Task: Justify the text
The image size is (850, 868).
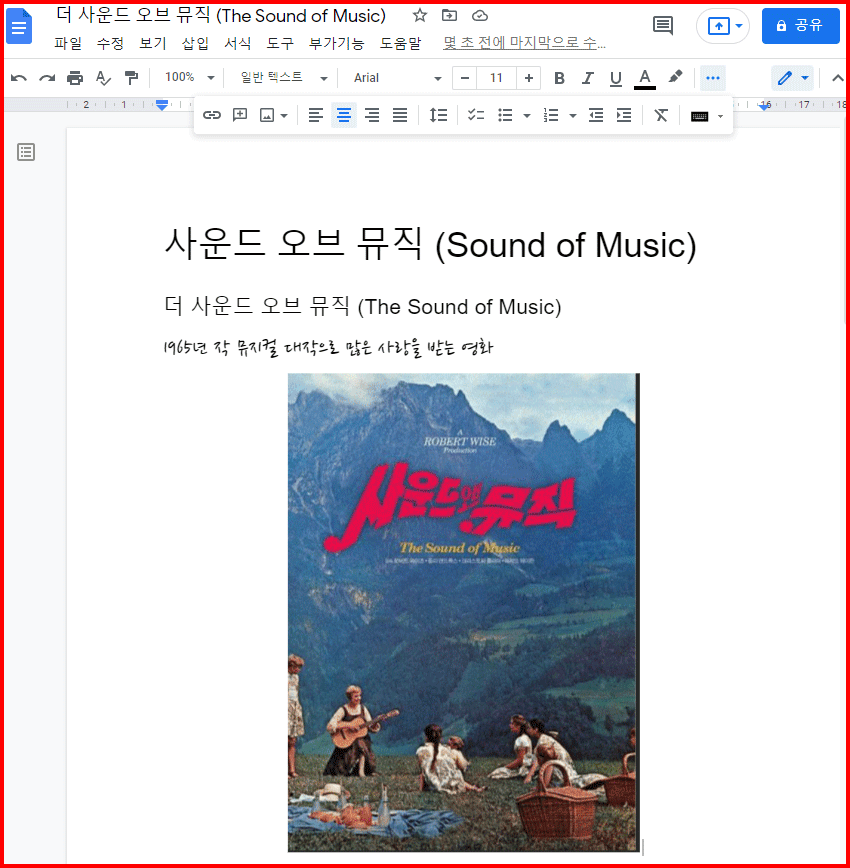Action: point(400,115)
